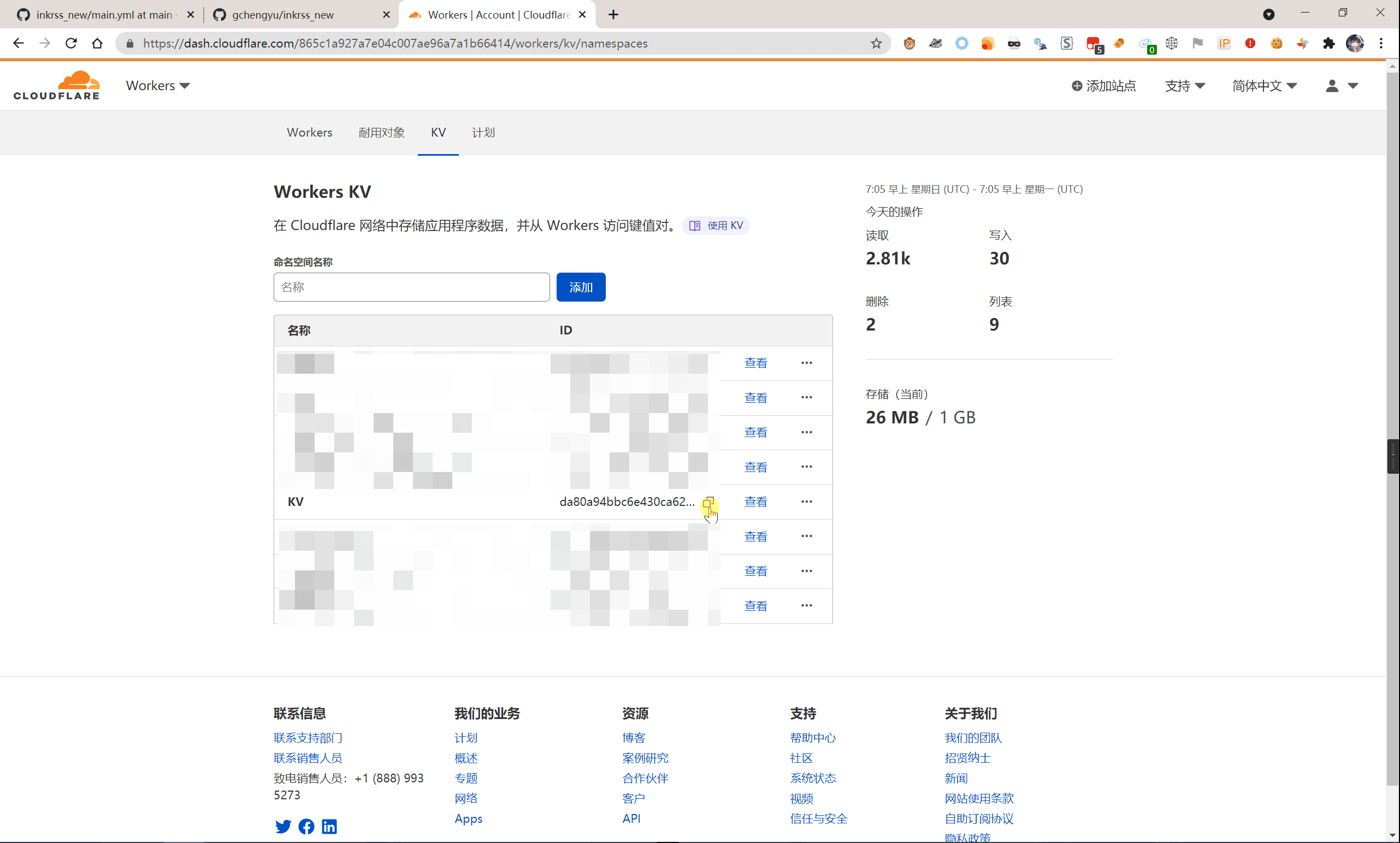
Task: Open the 简体中文 language dropdown
Action: point(1264,86)
